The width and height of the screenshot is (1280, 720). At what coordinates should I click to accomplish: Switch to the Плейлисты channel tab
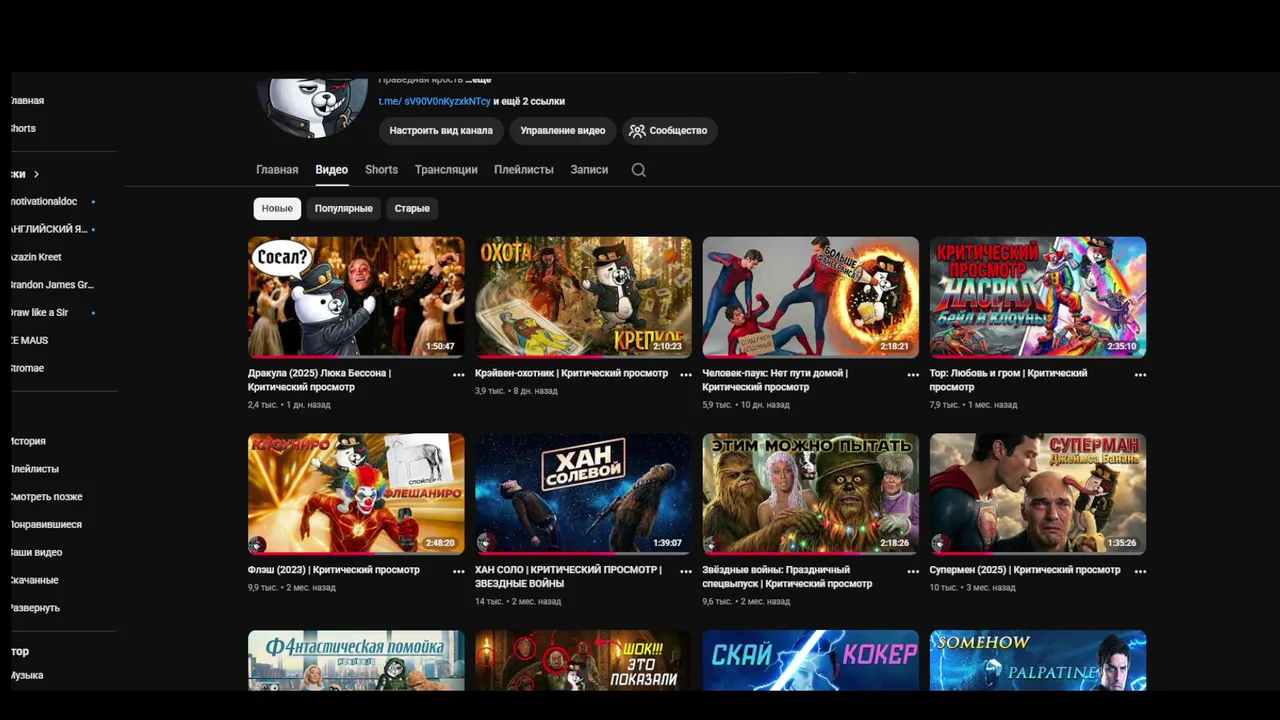(523, 170)
